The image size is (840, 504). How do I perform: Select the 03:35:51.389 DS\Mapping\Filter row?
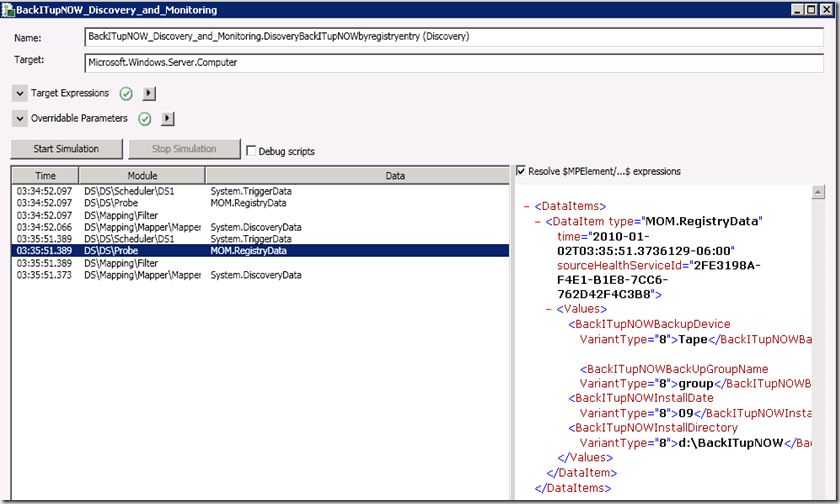260,263
